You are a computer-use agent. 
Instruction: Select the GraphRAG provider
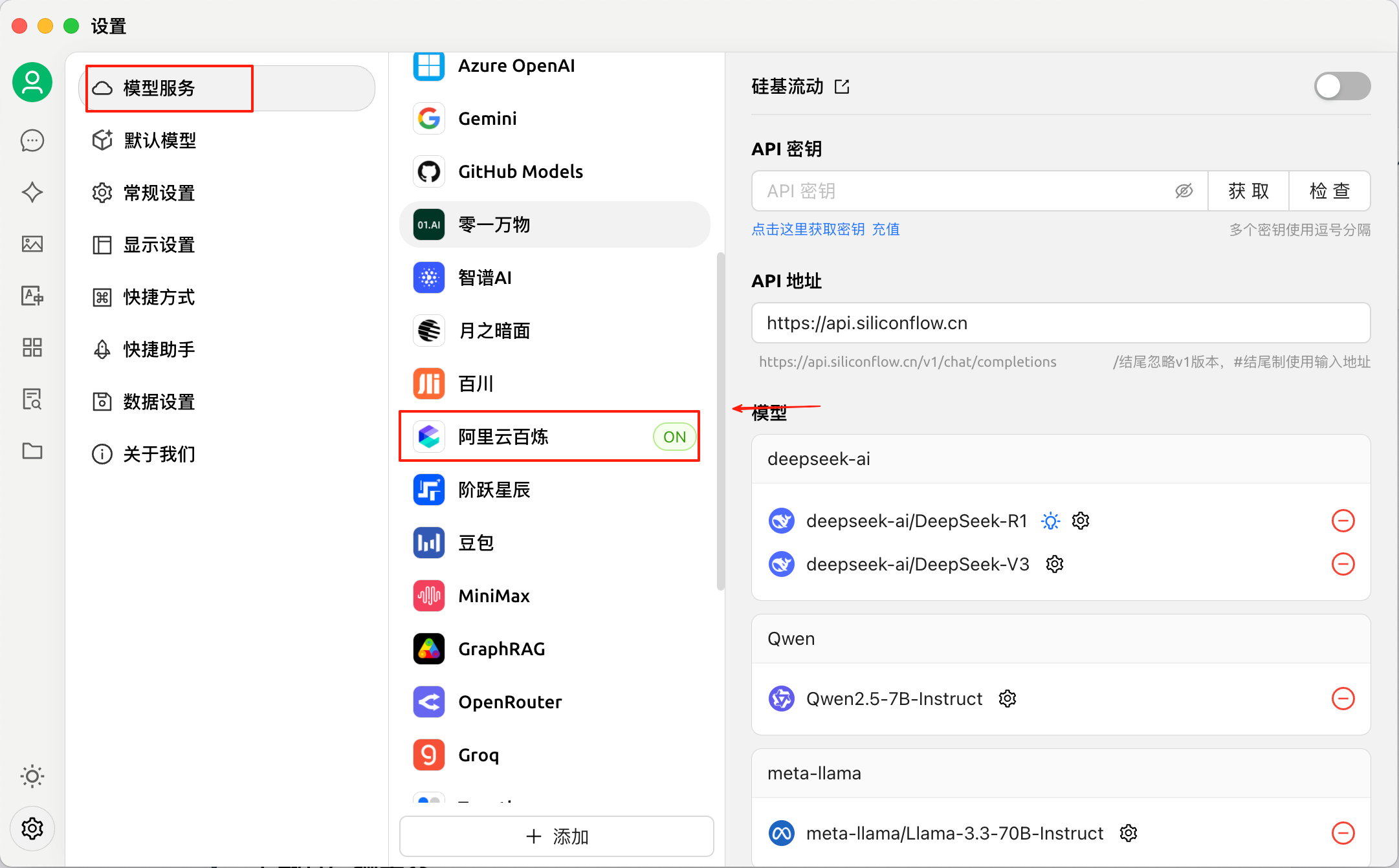click(x=555, y=649)
